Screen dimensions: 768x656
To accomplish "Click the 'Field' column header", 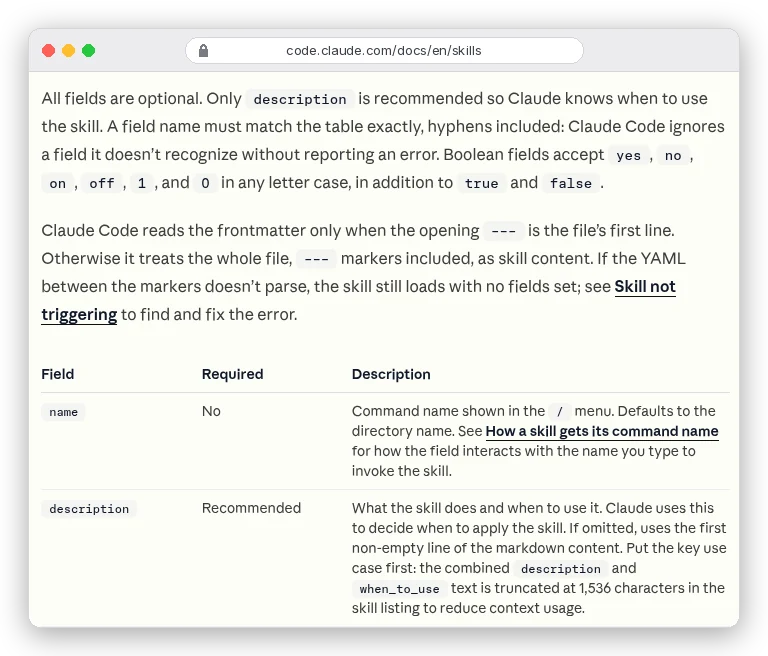I will [x=58, y=374].
